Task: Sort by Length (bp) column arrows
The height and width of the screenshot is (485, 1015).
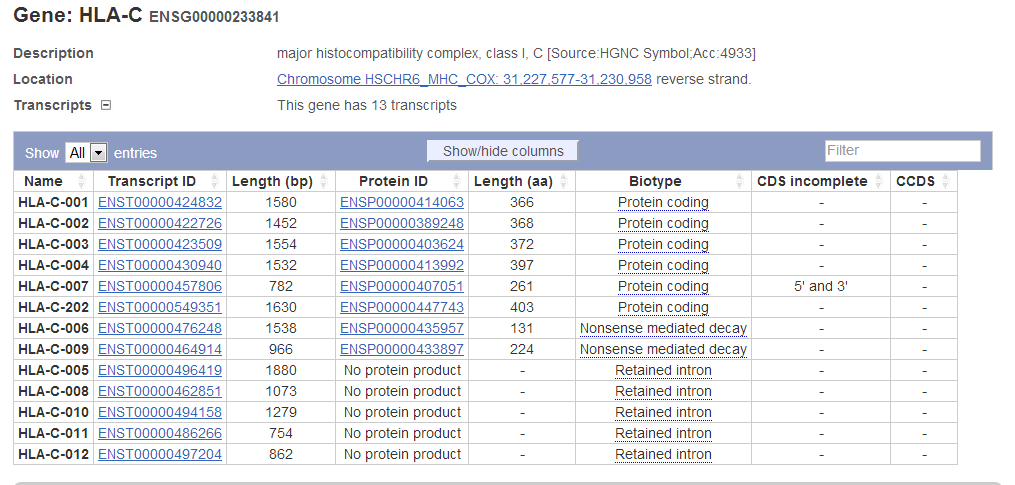Action: (324, 182)
